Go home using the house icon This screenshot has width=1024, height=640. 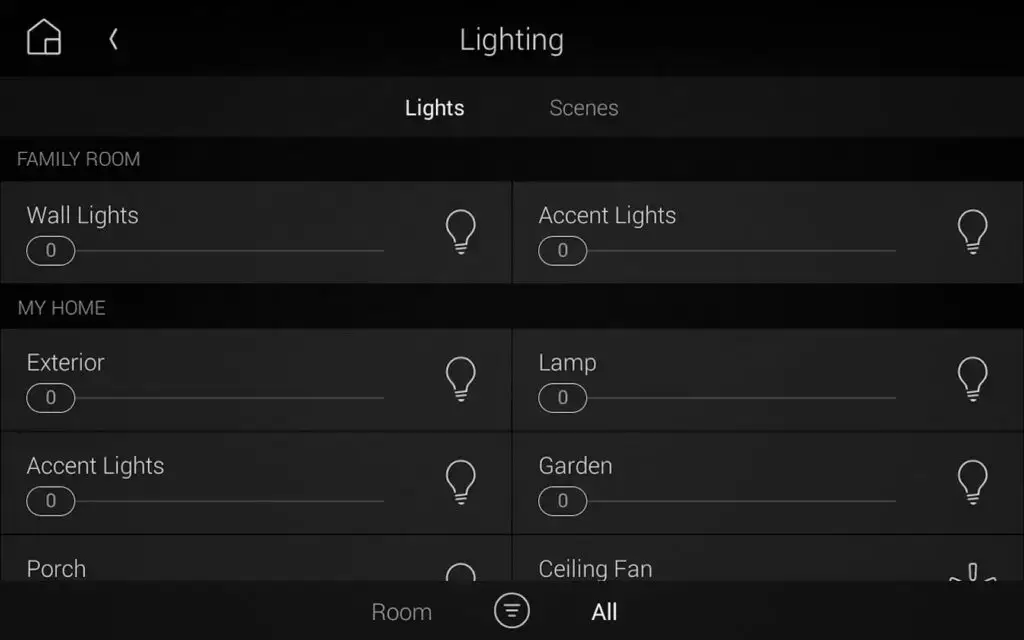[43, 37]
